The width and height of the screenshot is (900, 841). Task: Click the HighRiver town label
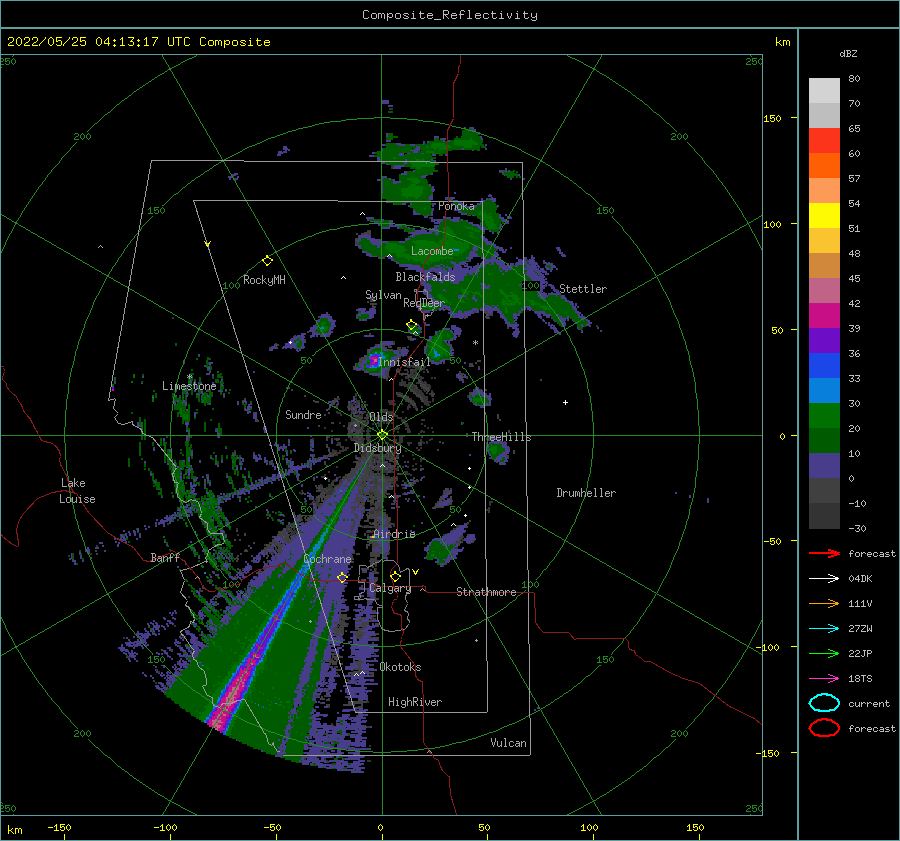click(415, 702)
